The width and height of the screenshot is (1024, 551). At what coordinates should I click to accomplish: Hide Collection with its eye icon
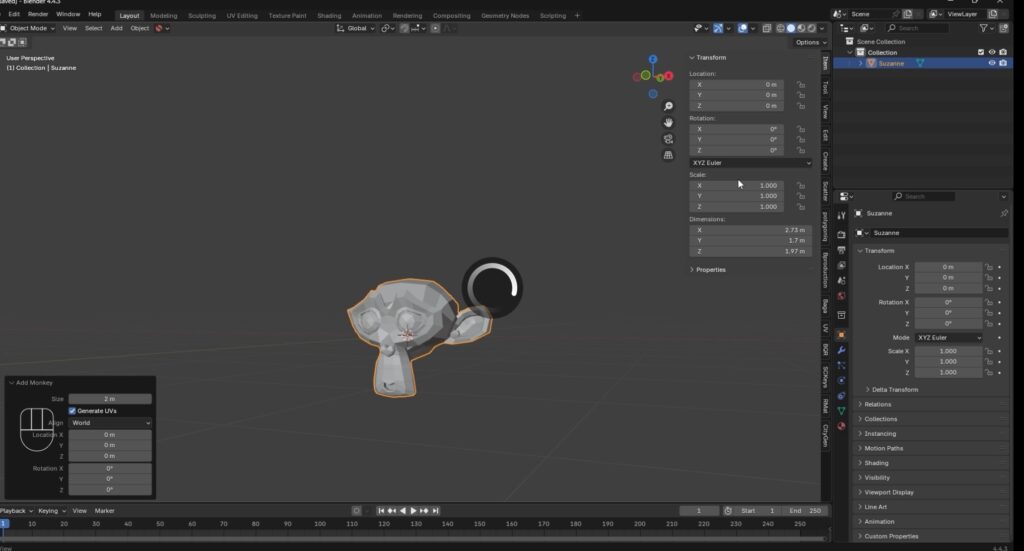992,52
